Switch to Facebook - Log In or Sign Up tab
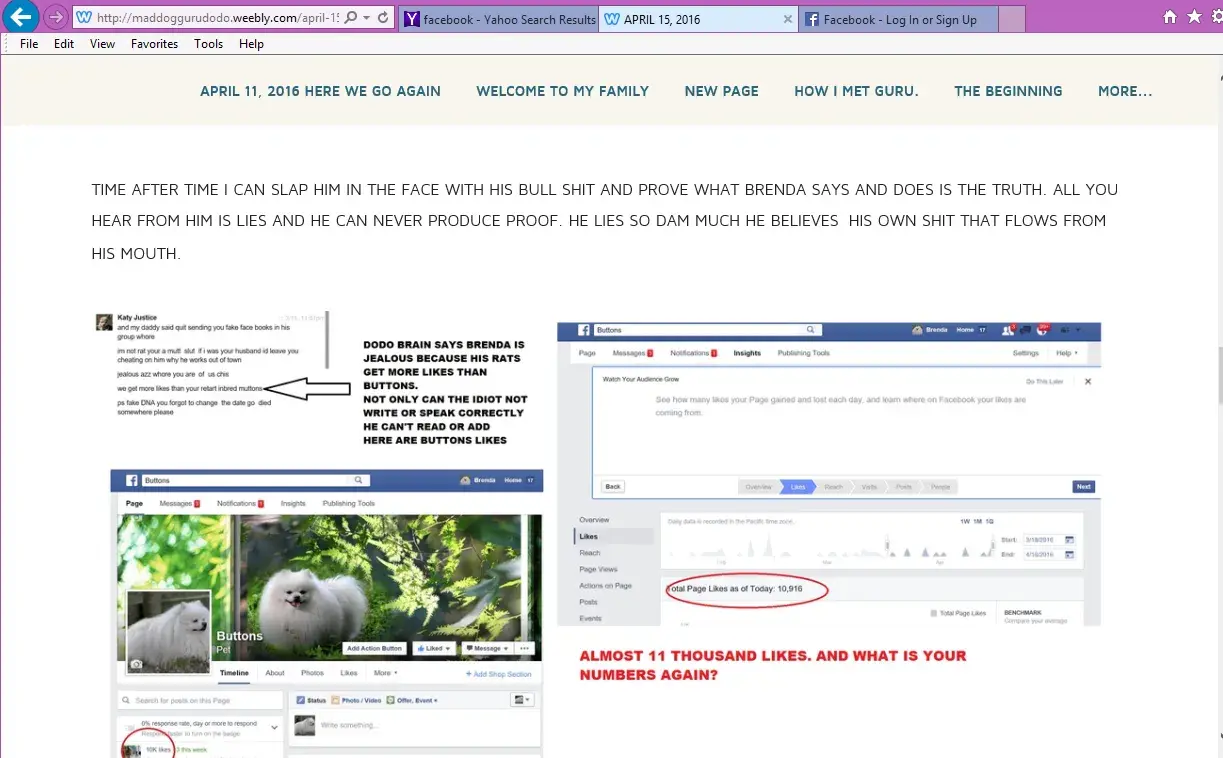The width and height of the screenshot is (1223, 758). coord(898,19)
